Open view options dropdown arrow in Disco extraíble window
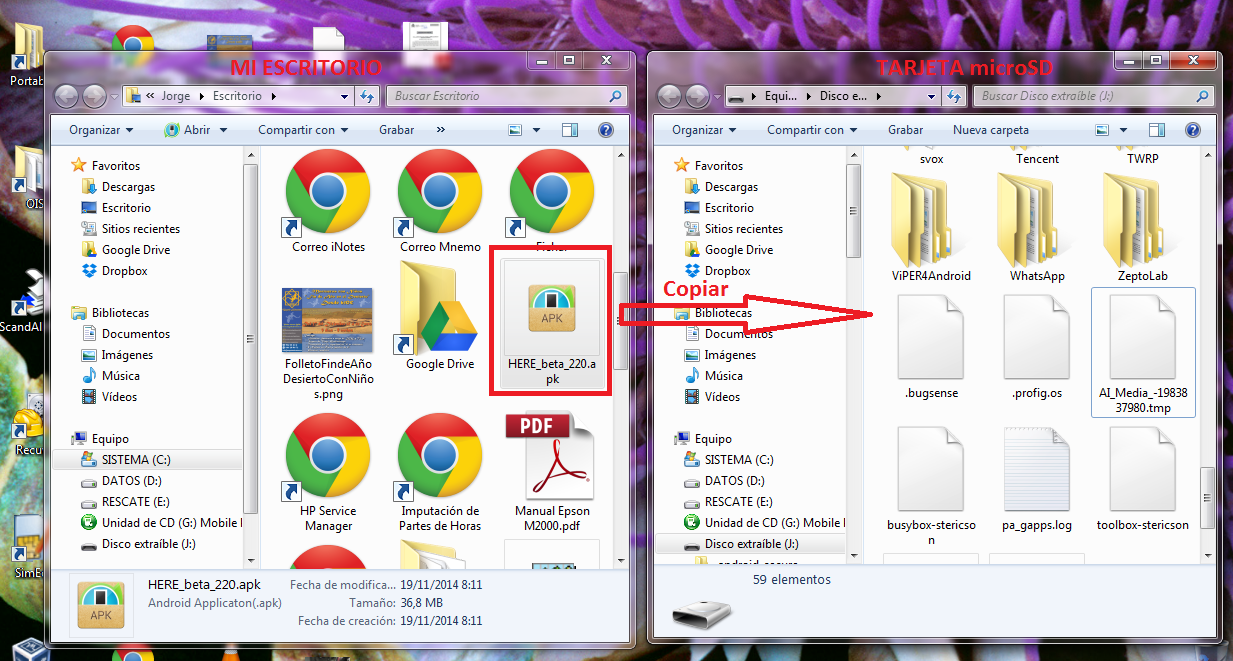1233x661 pixels. [1124, 130]
